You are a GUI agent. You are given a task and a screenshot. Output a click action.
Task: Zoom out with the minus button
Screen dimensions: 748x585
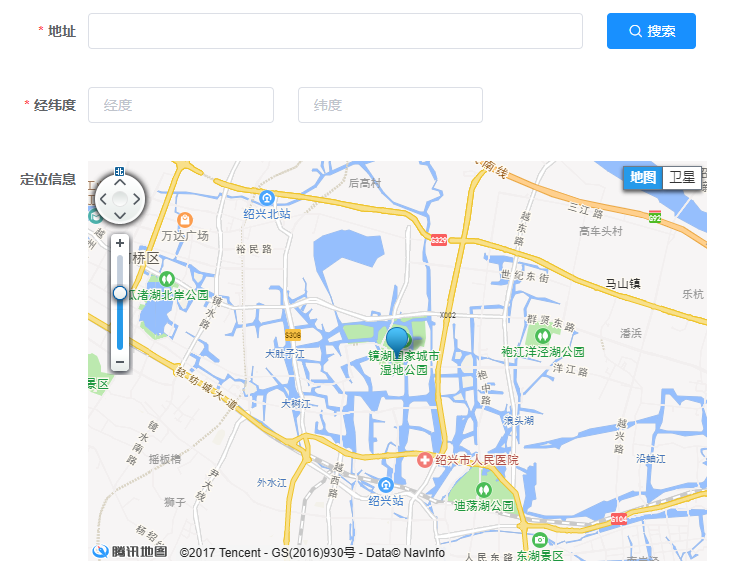coord(120,362)
